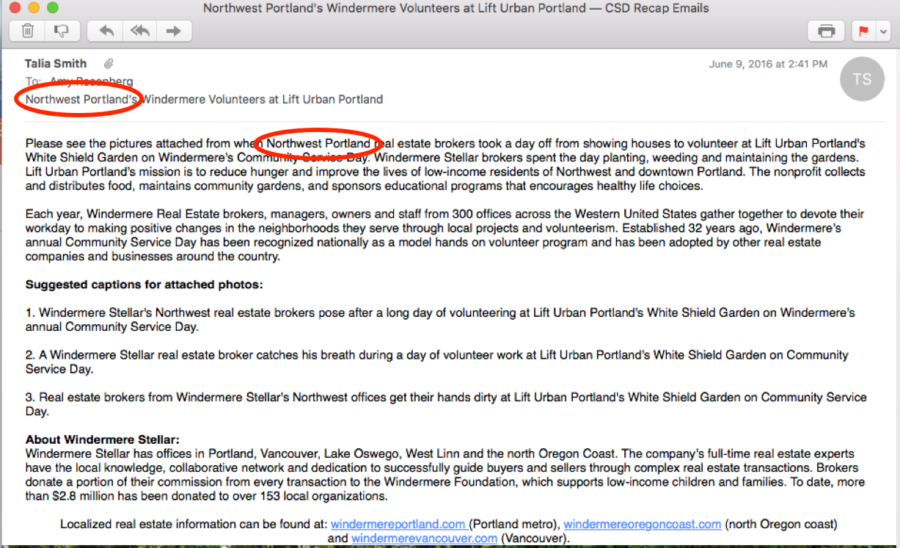Open the windermereoregoncoast.com link
This screenshot has width=900, height=548.
(x=642, y=524)
